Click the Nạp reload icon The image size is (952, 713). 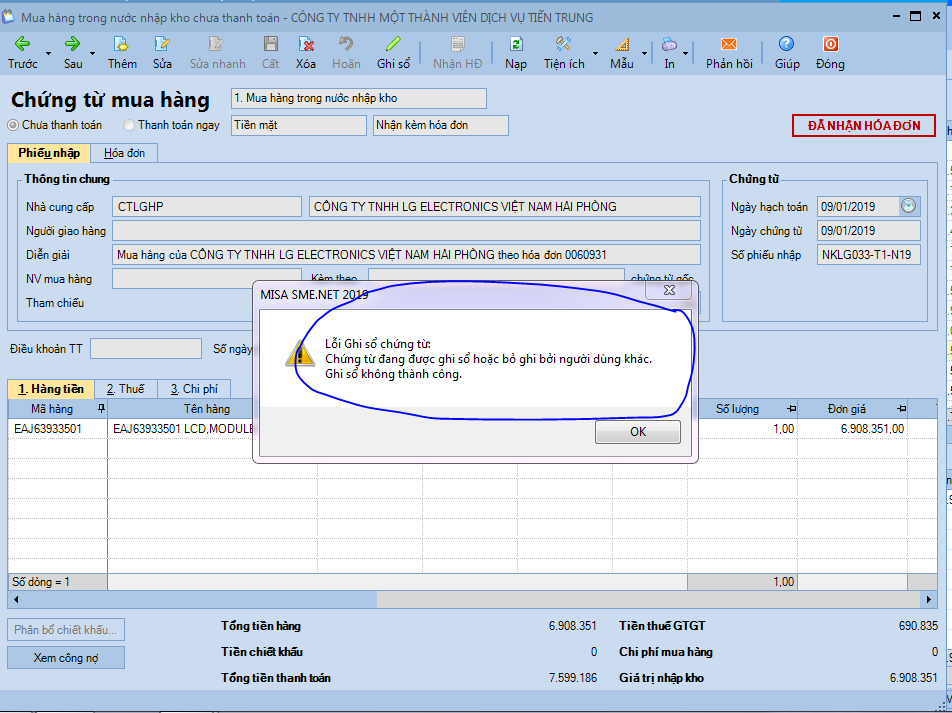[516, 44]
